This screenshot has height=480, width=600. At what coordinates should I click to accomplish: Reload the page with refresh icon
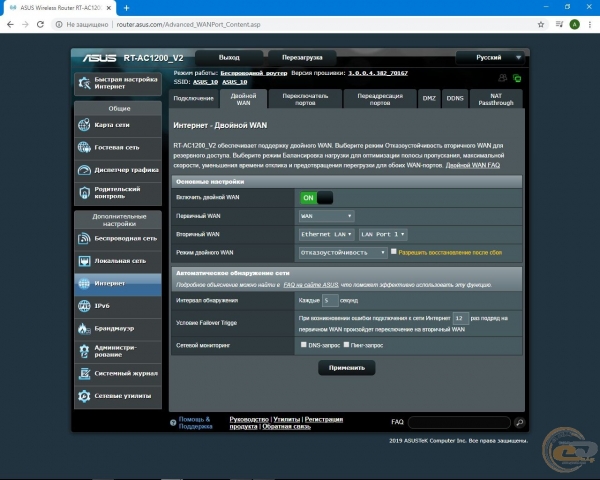tap(40, 24)
